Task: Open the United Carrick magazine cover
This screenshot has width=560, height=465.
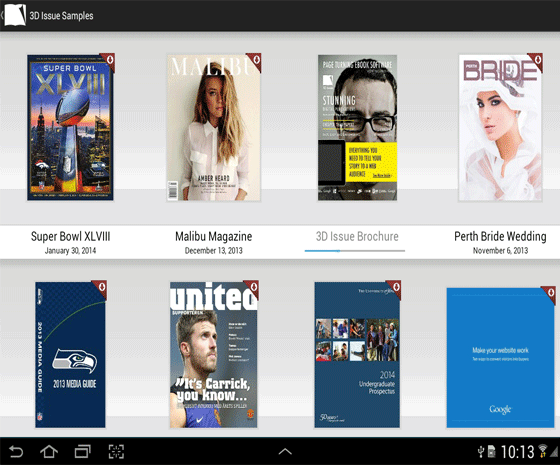Action: (x=214, y=355)
